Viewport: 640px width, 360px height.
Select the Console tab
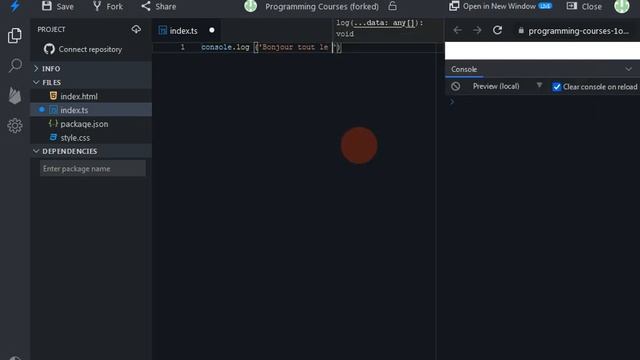pos(464,69)
